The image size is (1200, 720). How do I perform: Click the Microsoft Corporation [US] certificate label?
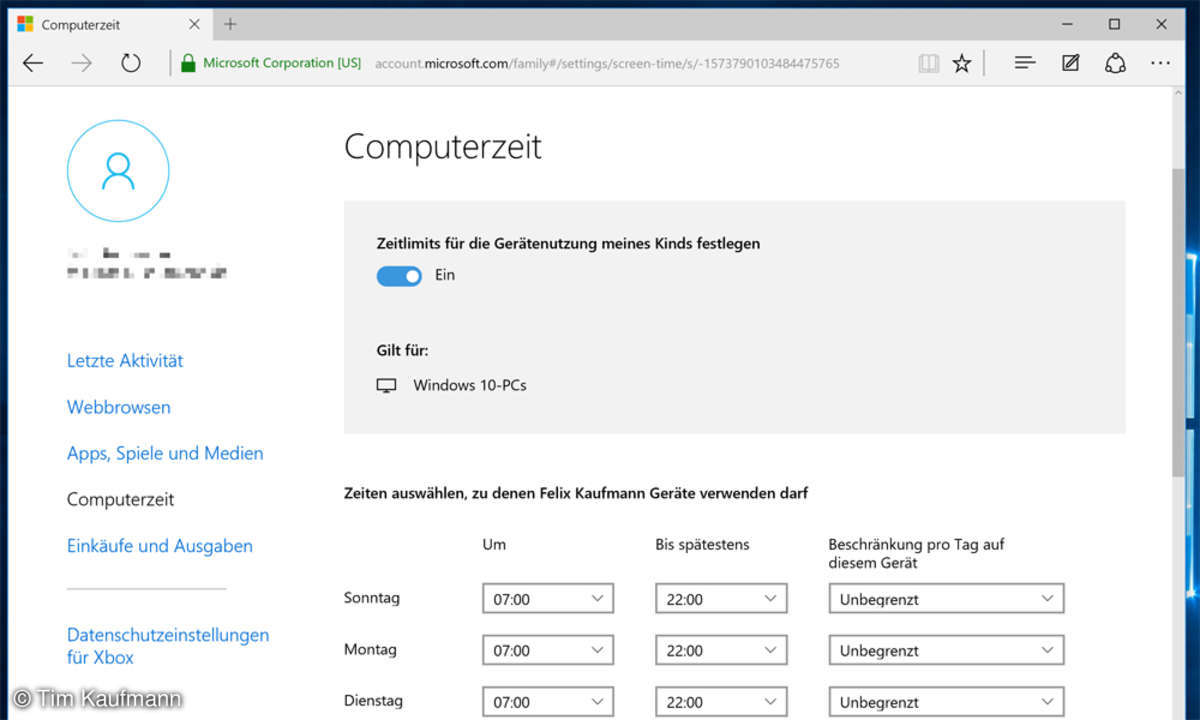pos(282,63)
